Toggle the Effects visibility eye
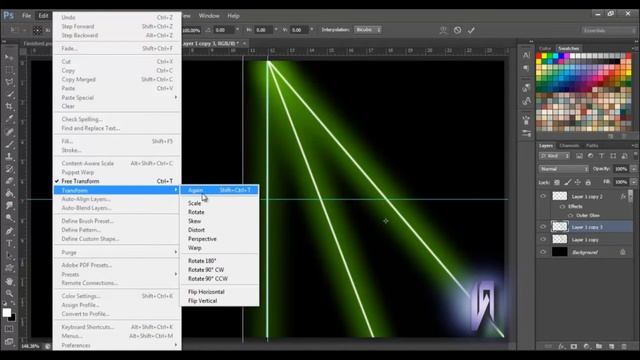 point(562,207)
